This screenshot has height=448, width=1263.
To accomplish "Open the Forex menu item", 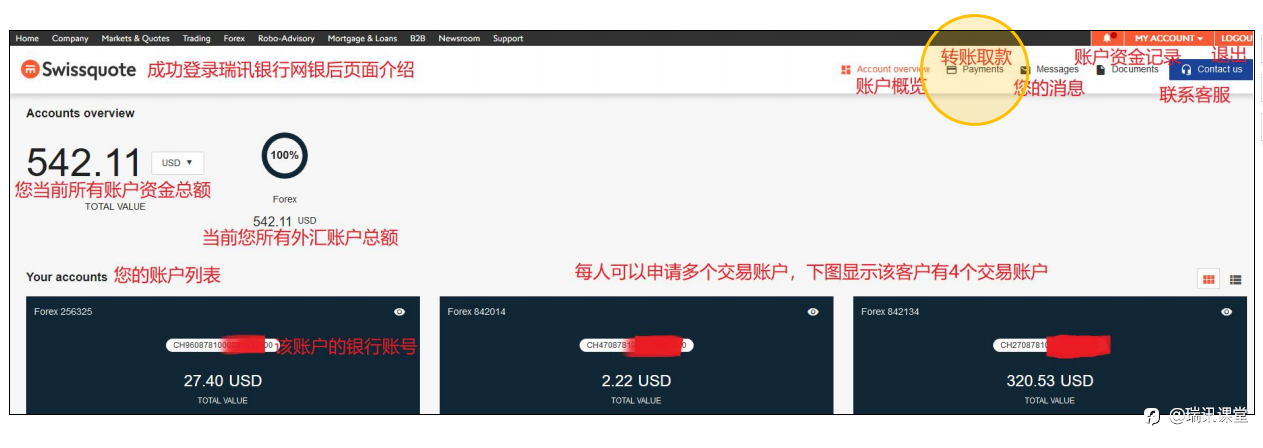I will tap(234, 39).
